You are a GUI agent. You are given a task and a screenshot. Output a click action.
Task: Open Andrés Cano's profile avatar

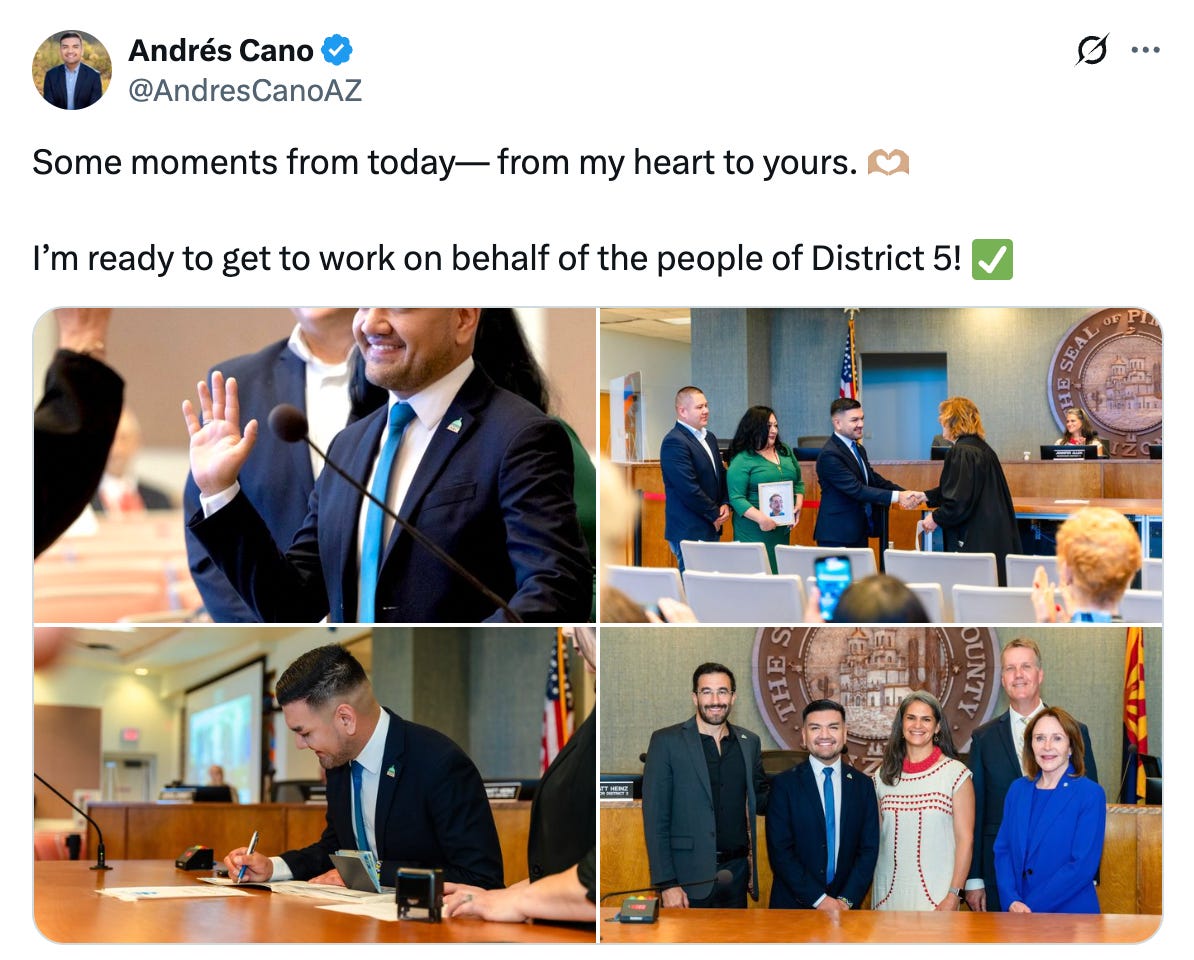coord(72,70)
